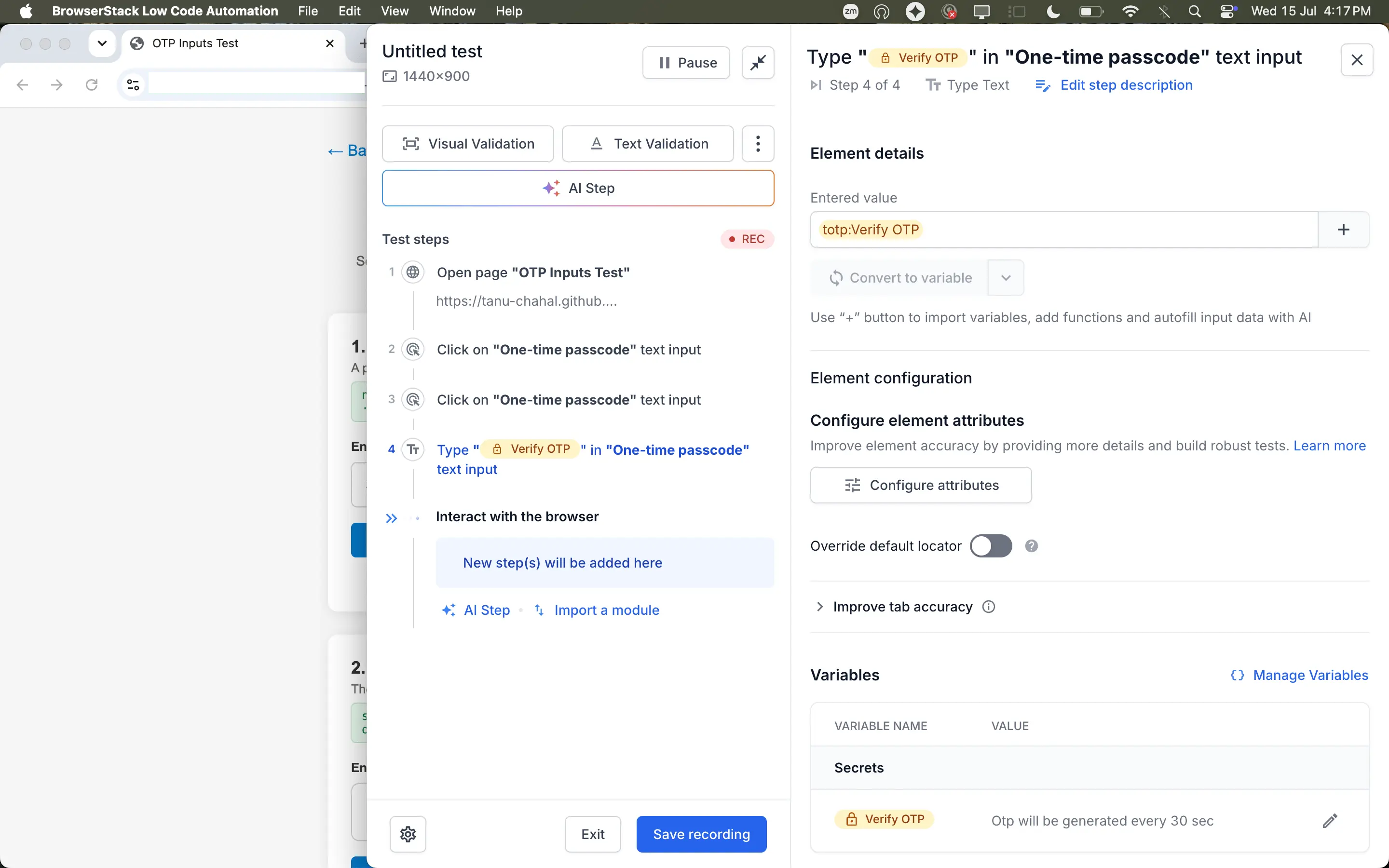Click info icon beside Improve tab accuracy
The width and height of the screenshot is (1389, 868).
coord(988,607)
